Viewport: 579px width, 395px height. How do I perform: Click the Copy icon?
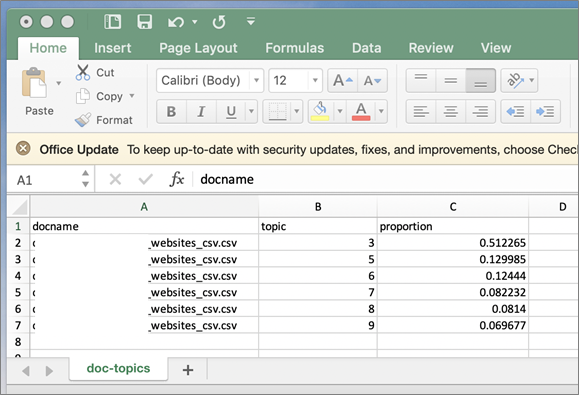83,96
